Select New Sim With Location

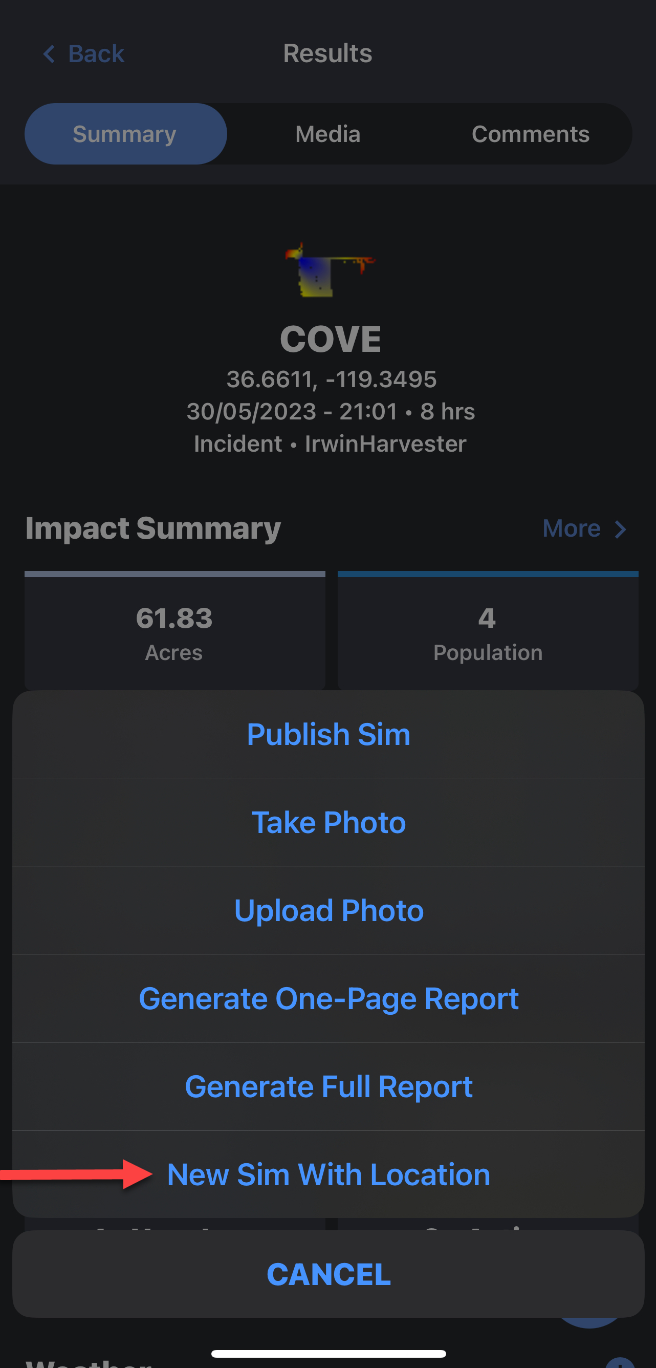tap(328, 1175)
